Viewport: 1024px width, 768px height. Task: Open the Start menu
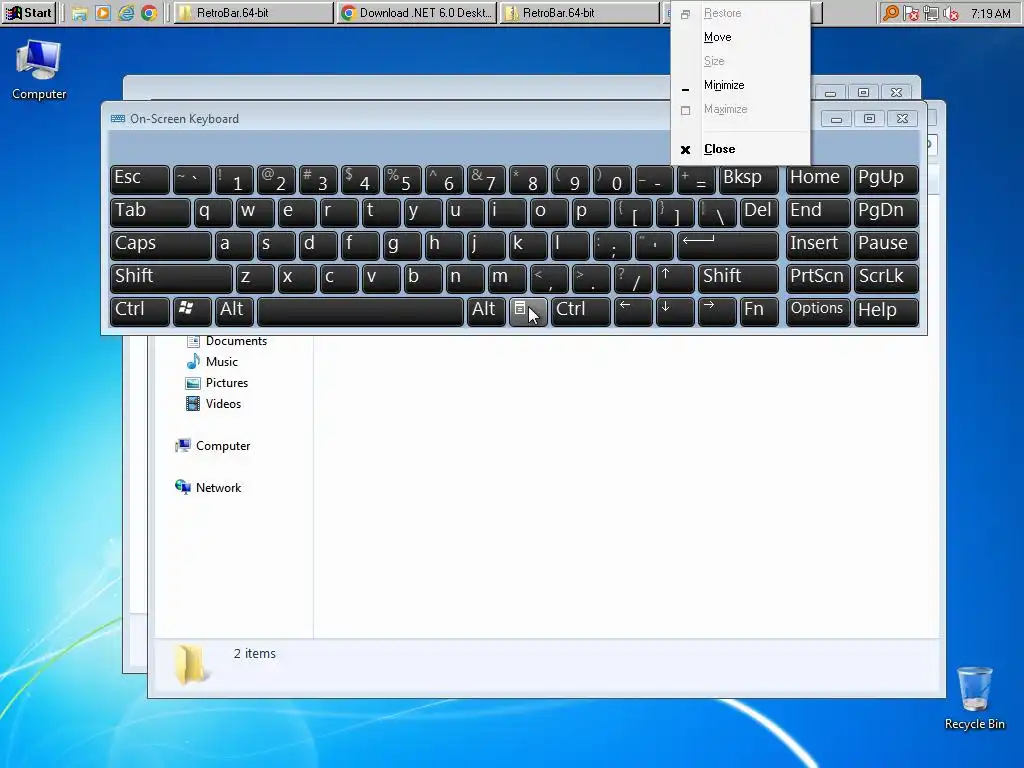[29, 13]
